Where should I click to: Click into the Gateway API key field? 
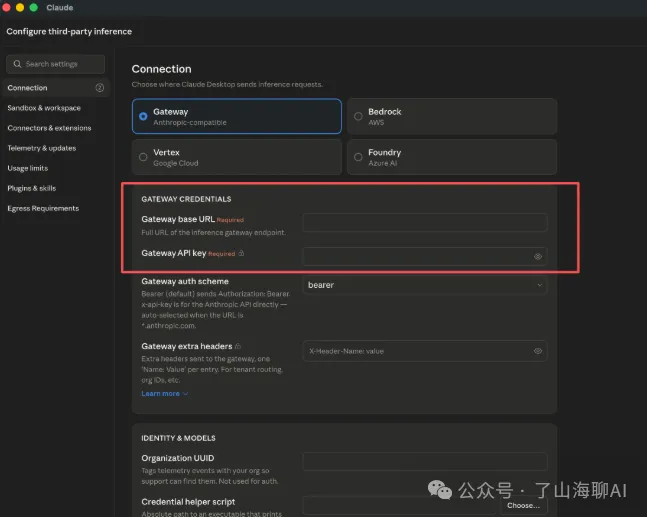pyautogui.click(x=425, y=257)
